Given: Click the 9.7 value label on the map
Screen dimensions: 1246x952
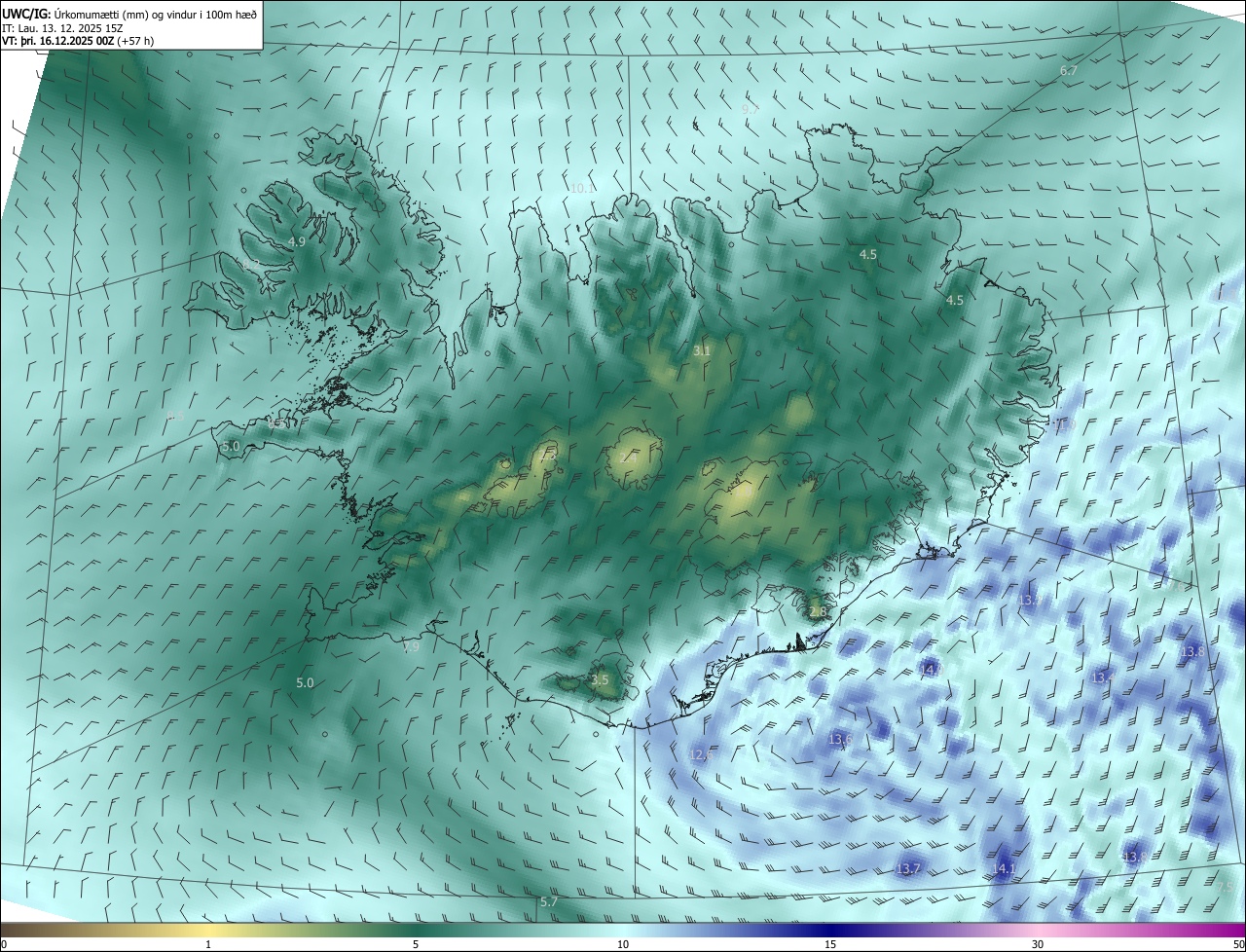Looking at the screenshot, I should pos(750,109).
